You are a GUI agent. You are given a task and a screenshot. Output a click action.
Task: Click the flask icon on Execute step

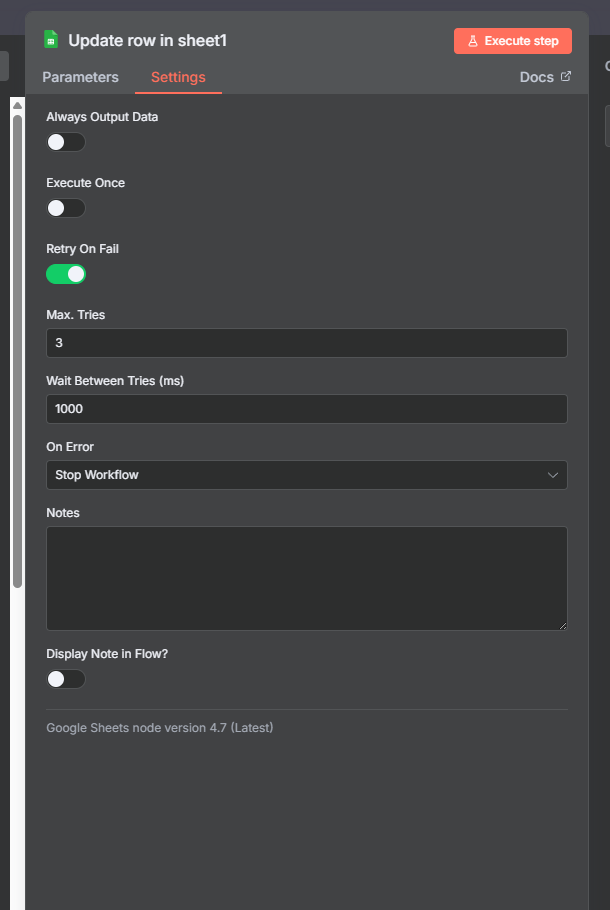click(473, 41)
